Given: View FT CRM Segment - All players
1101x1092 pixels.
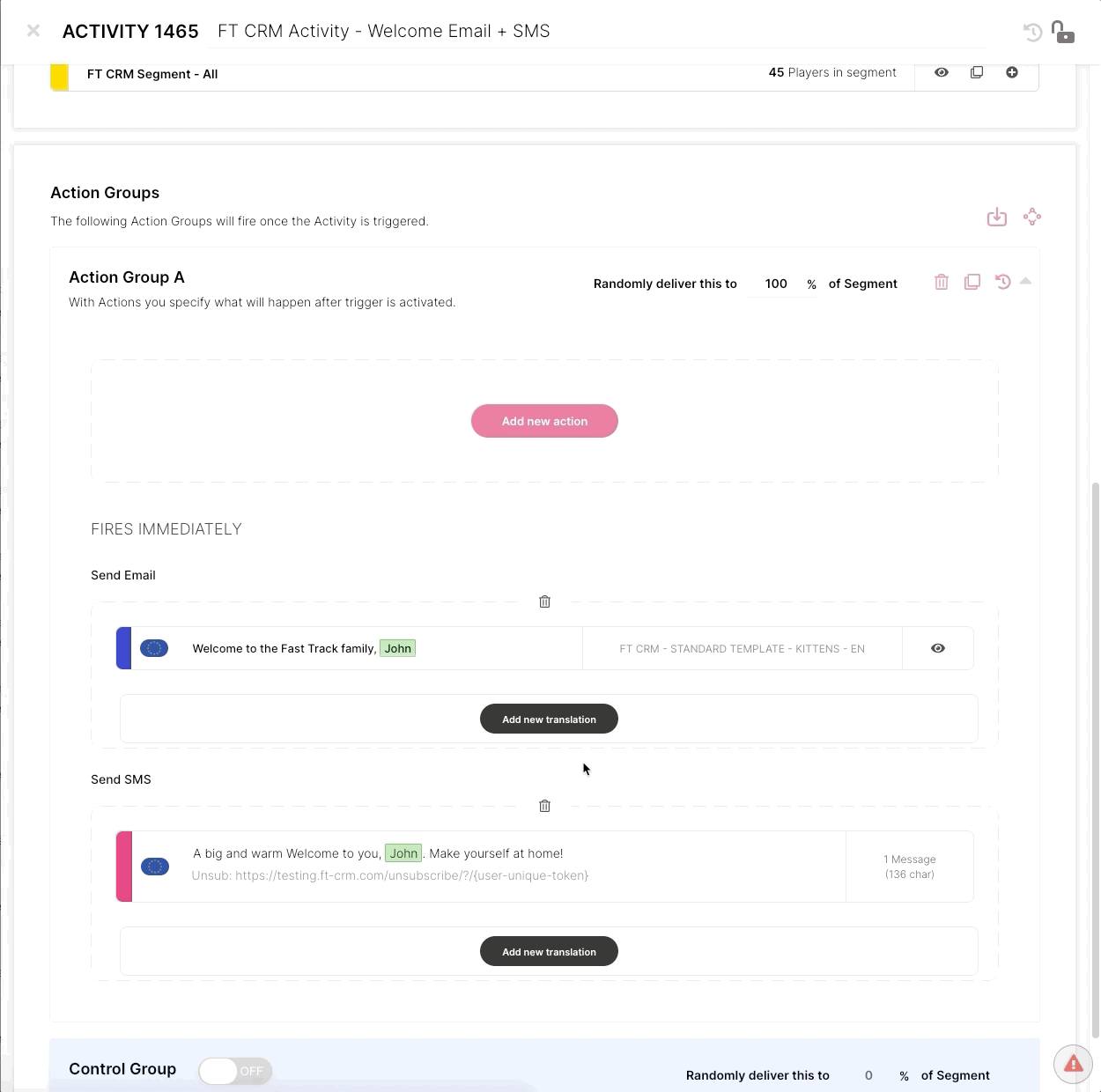Looking at the screenshot, I should tap(942, 72).
